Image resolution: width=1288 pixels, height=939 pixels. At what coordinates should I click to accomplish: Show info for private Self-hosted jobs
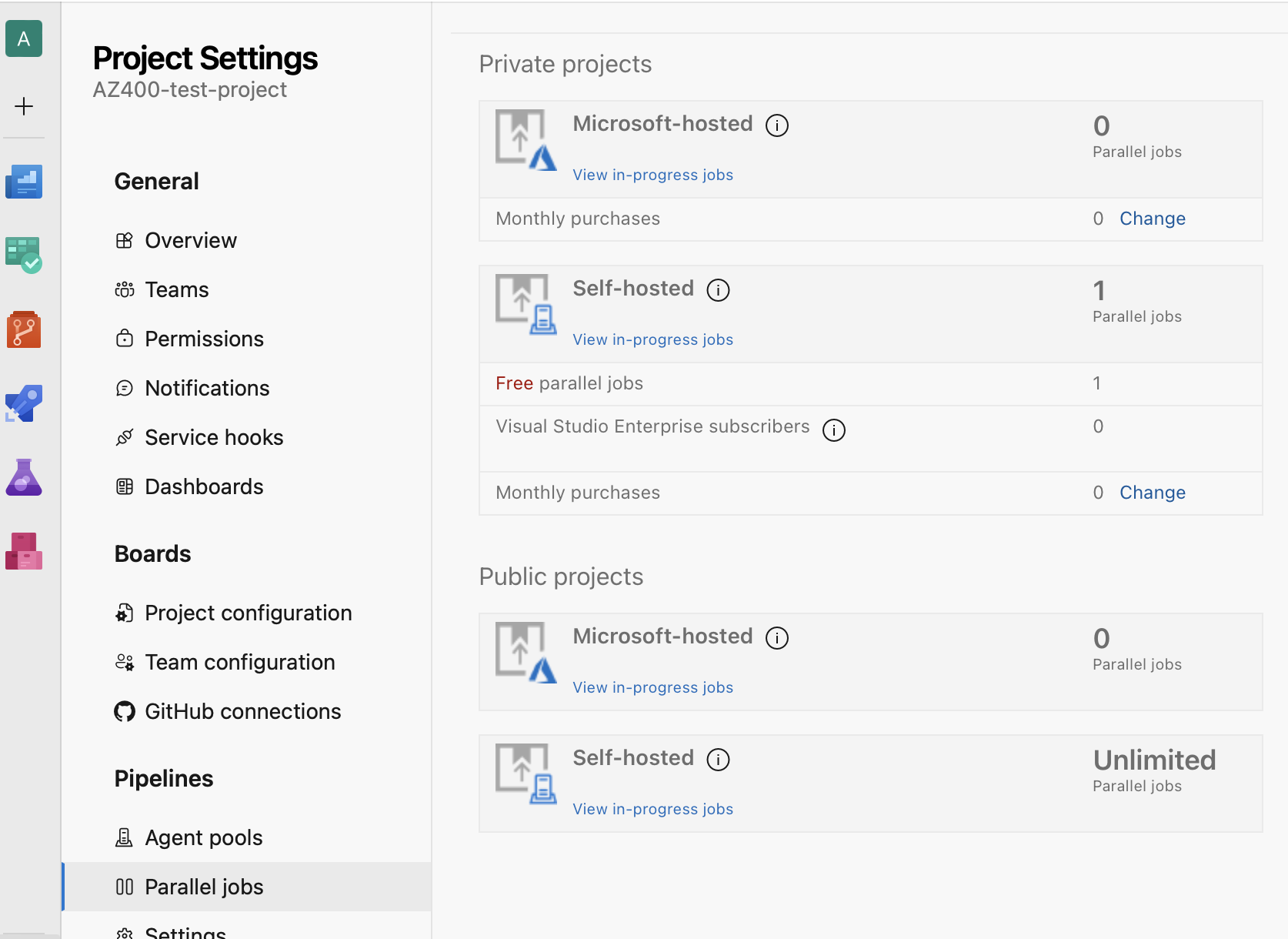pos(718,290)
